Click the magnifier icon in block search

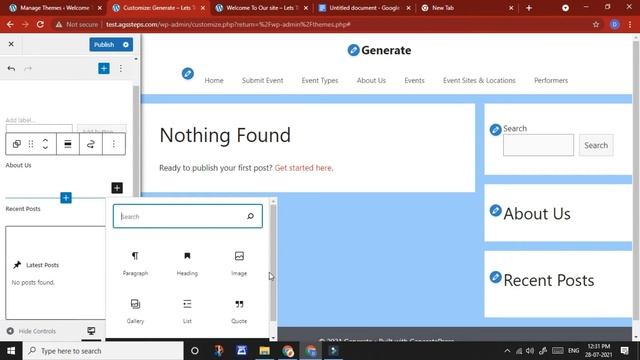(250, 216)
